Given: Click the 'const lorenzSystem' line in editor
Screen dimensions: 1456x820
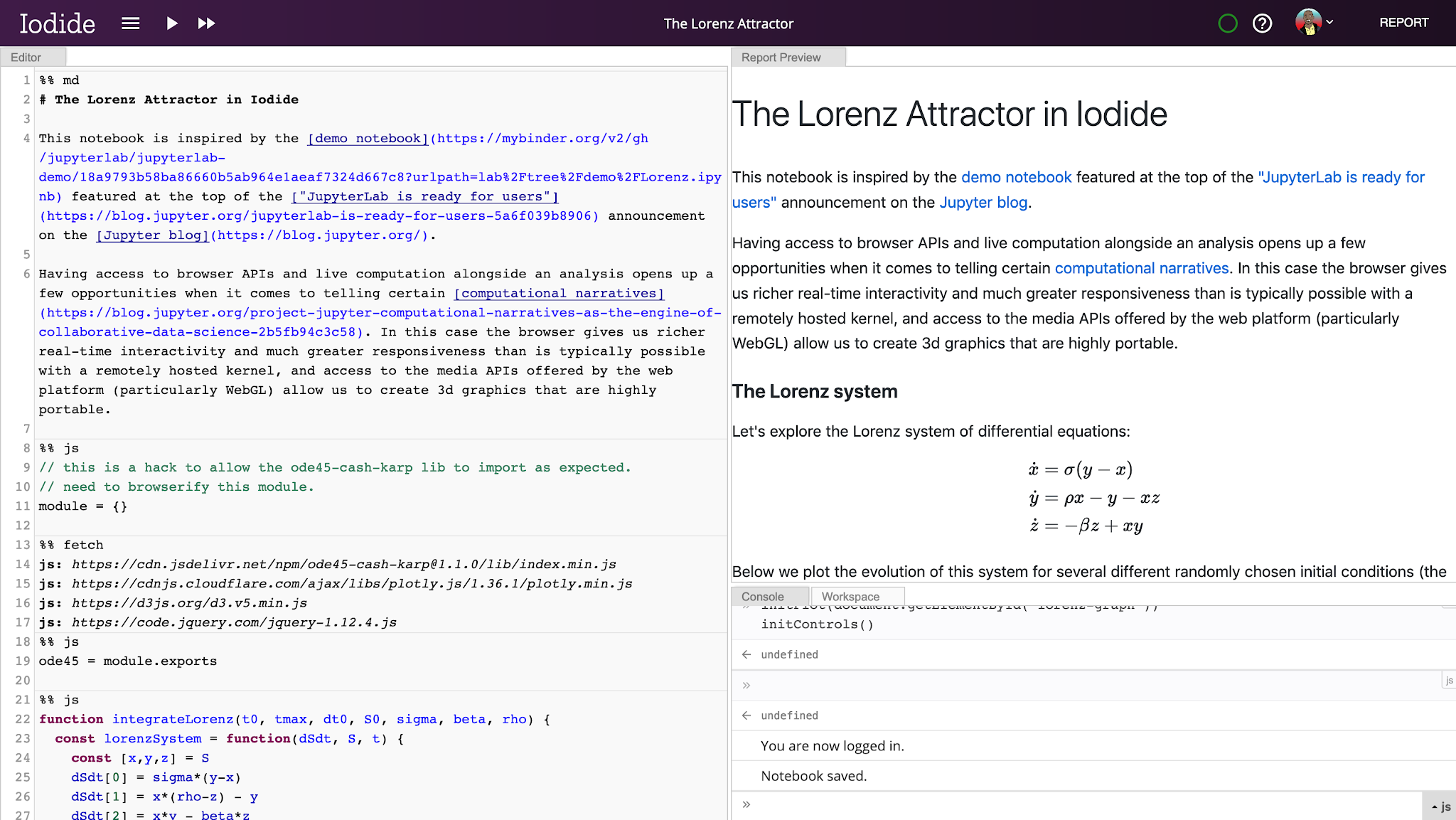Looking at the screenshot, I should tap(230, 739).
